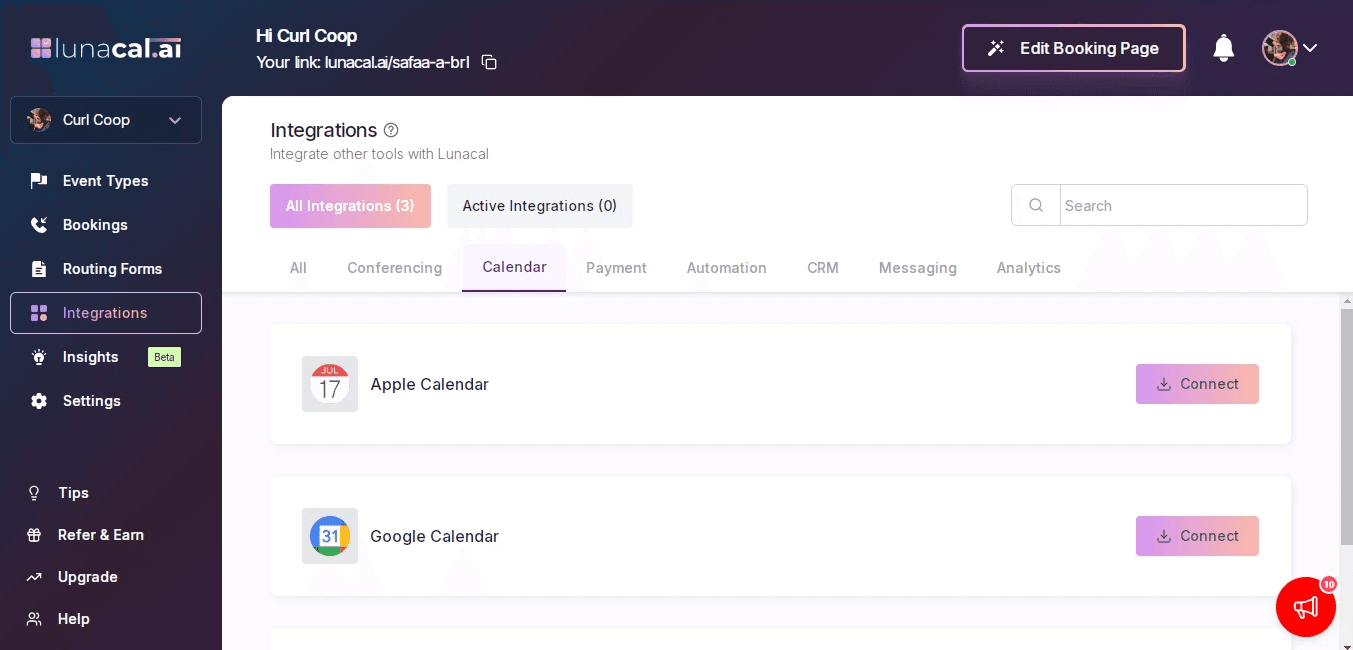
Task: Click the magic wand icon in Edit Booking Page
Action: click(996, 48)
